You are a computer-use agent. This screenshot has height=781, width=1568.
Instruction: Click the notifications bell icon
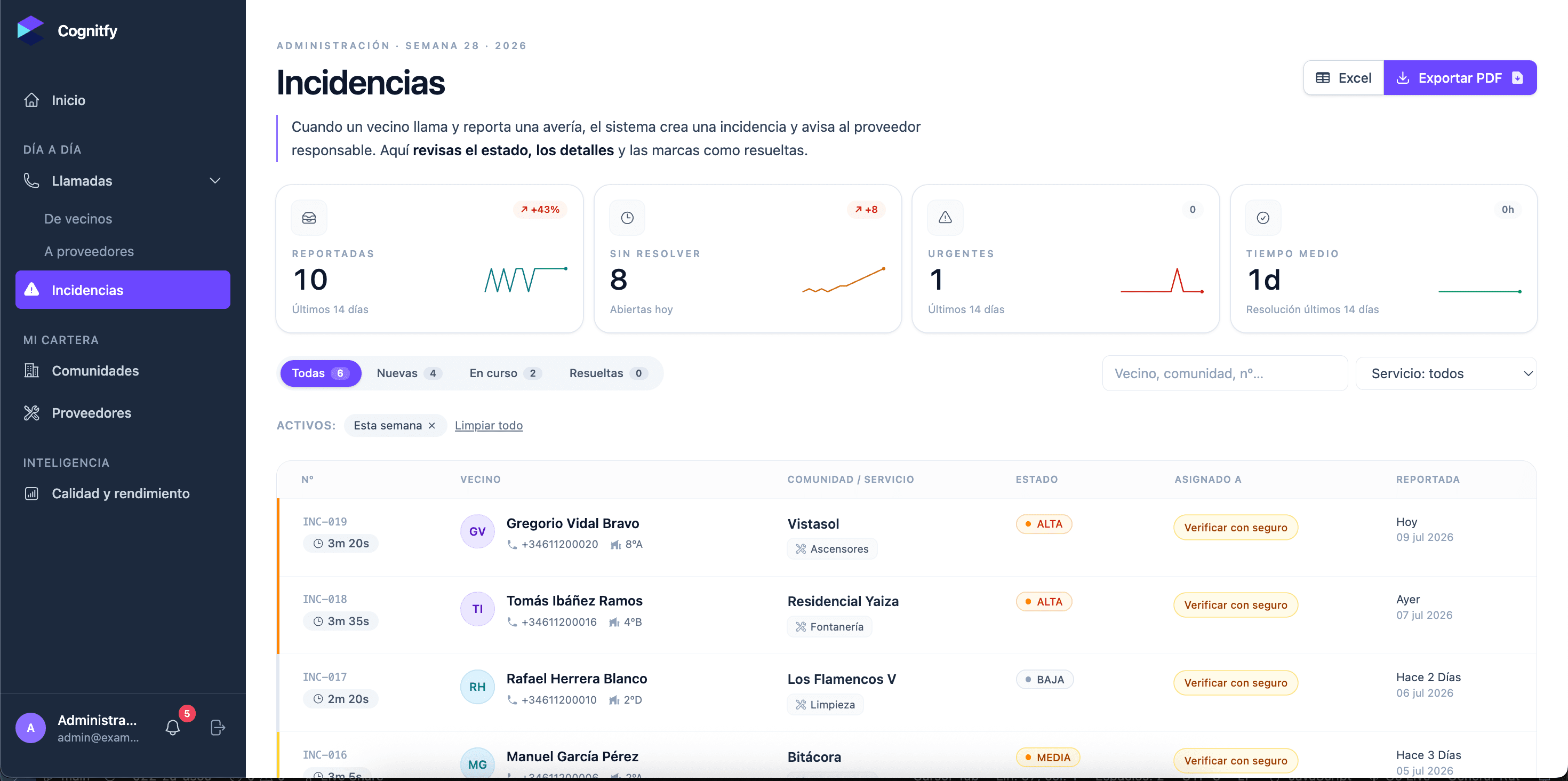point(173,728)
